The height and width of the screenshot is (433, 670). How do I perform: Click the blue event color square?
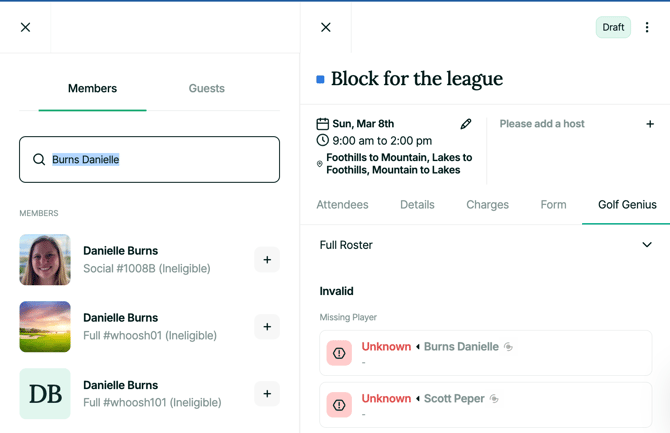320,79
